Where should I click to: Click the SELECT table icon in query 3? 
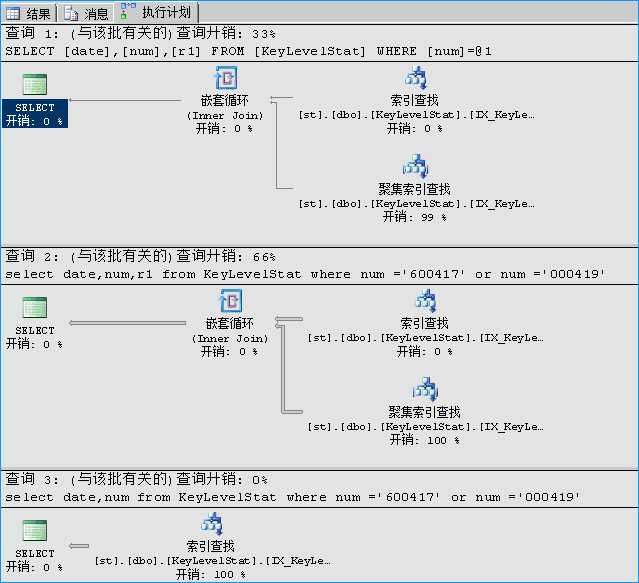(x=35, y=530)
